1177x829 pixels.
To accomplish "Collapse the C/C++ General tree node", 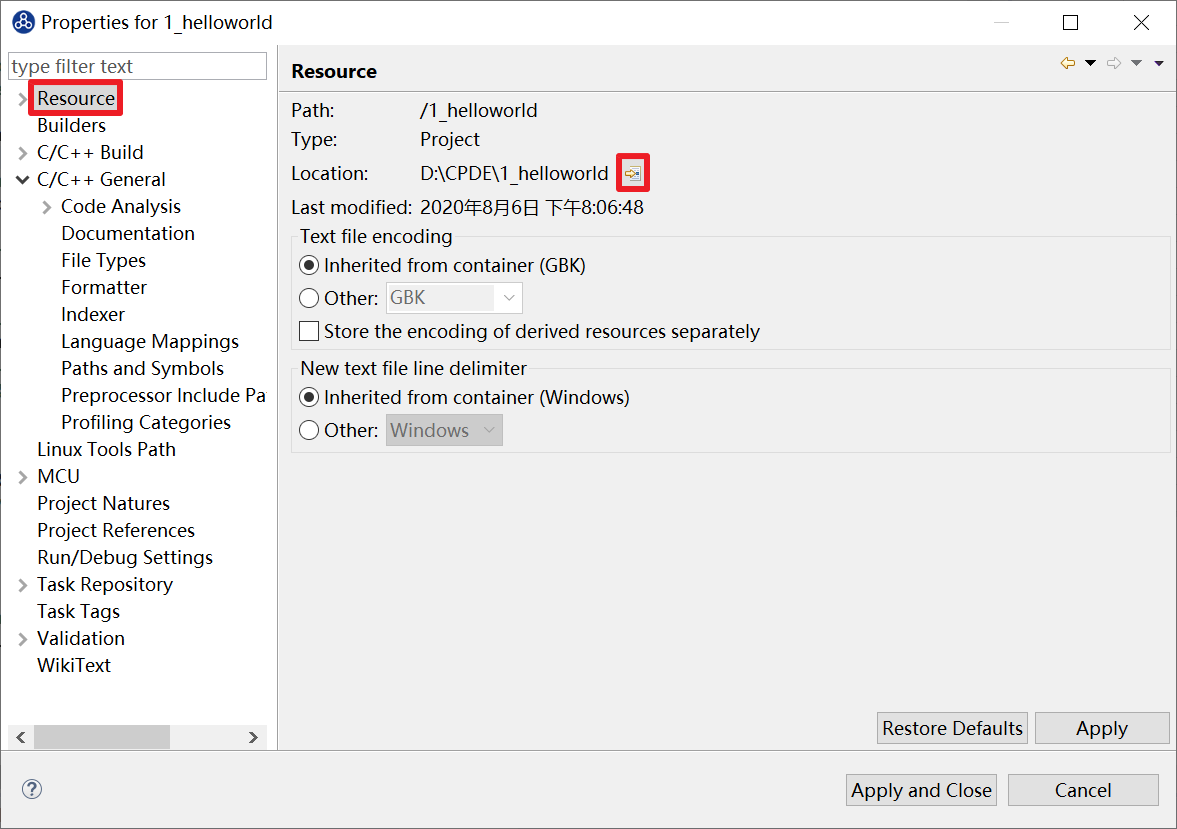I will point(22,180).
